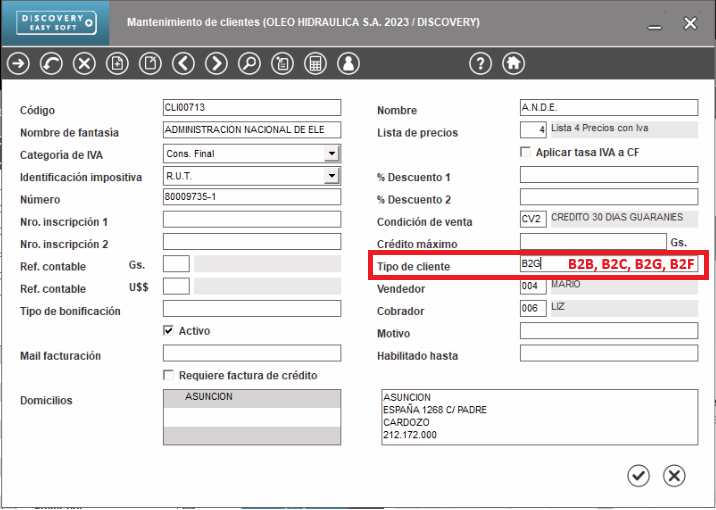Click the user profile toolbar icon
The height and width of the screenshot is (510, 716).
tap(348, 64)
